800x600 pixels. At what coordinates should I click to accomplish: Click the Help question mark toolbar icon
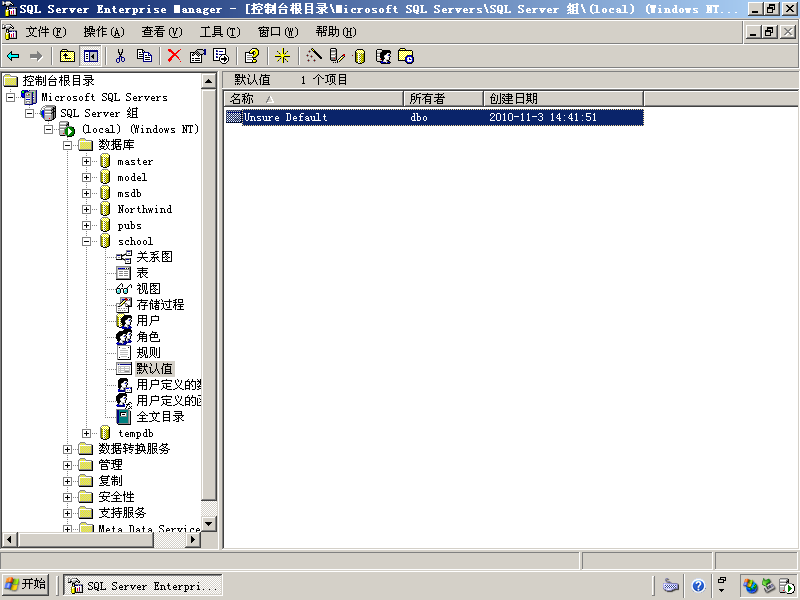click(252, 56)
